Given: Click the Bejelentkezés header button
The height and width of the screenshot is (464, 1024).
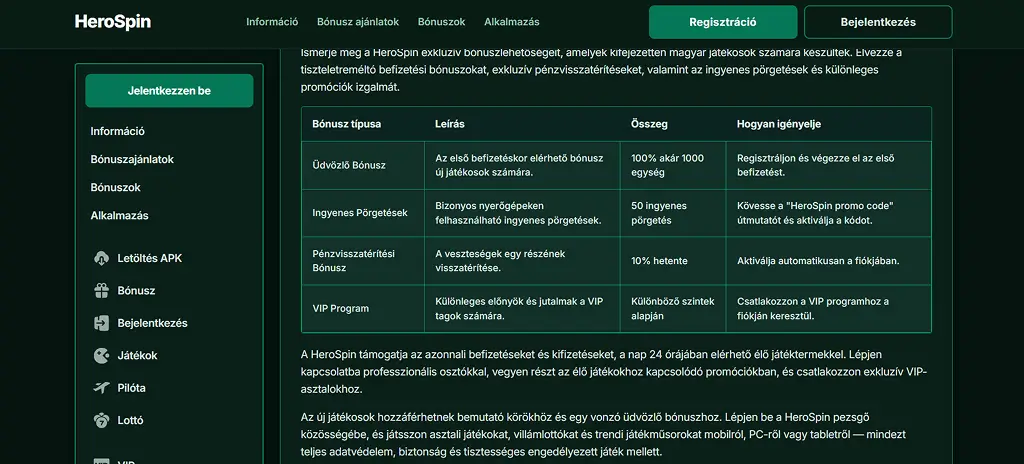Looking at the screenshot, I should tap(878, 22).
